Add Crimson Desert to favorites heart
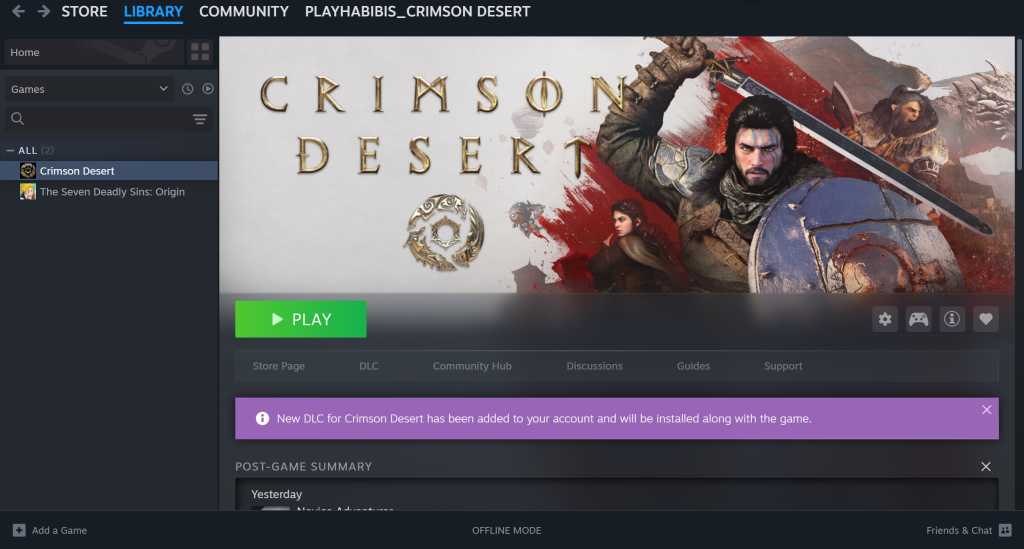Screen dimensions: 1024x549 (x=985, y=319)
